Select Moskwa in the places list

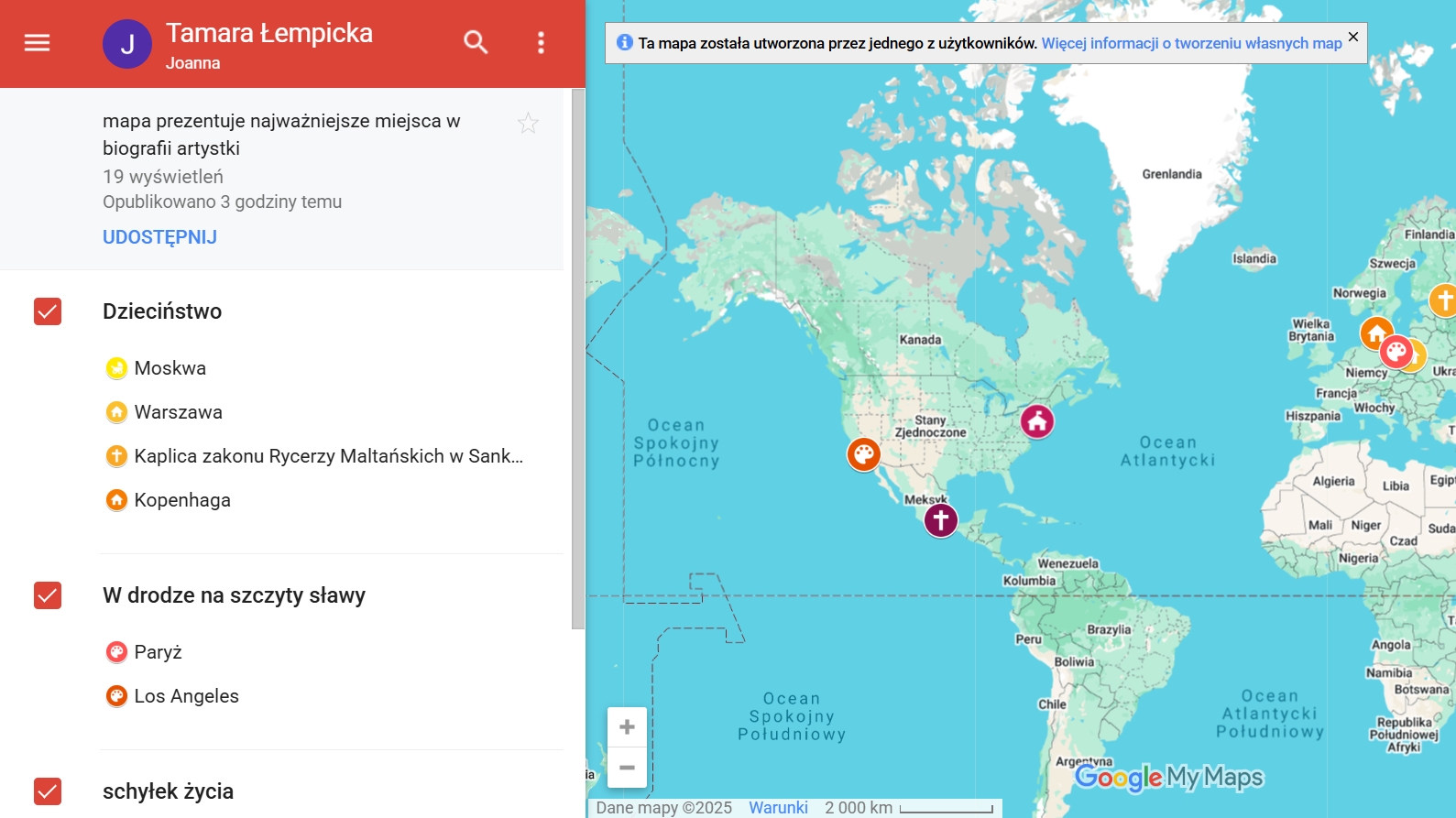170,368
